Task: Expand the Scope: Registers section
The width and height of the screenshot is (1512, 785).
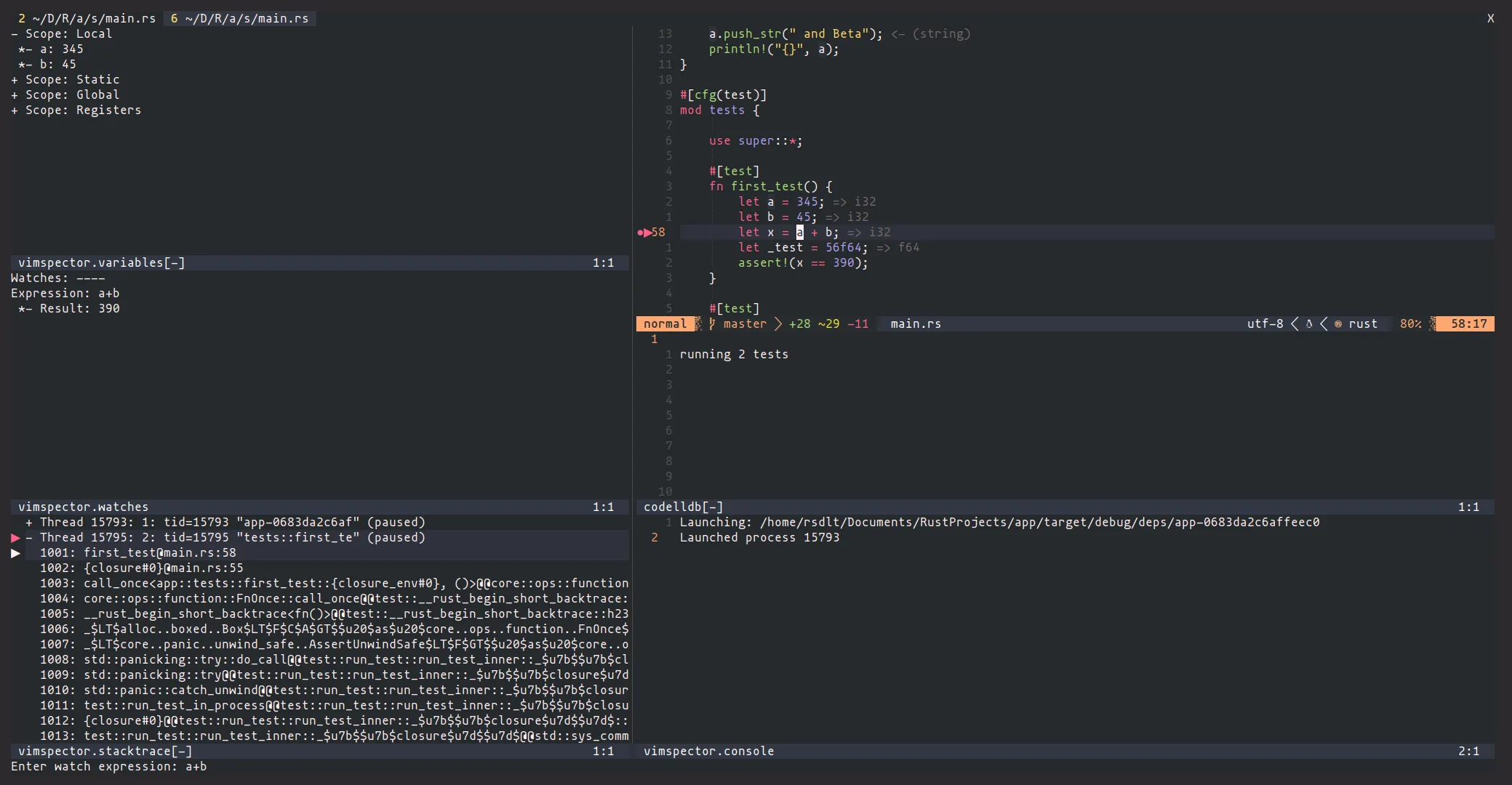Action: 15,110
